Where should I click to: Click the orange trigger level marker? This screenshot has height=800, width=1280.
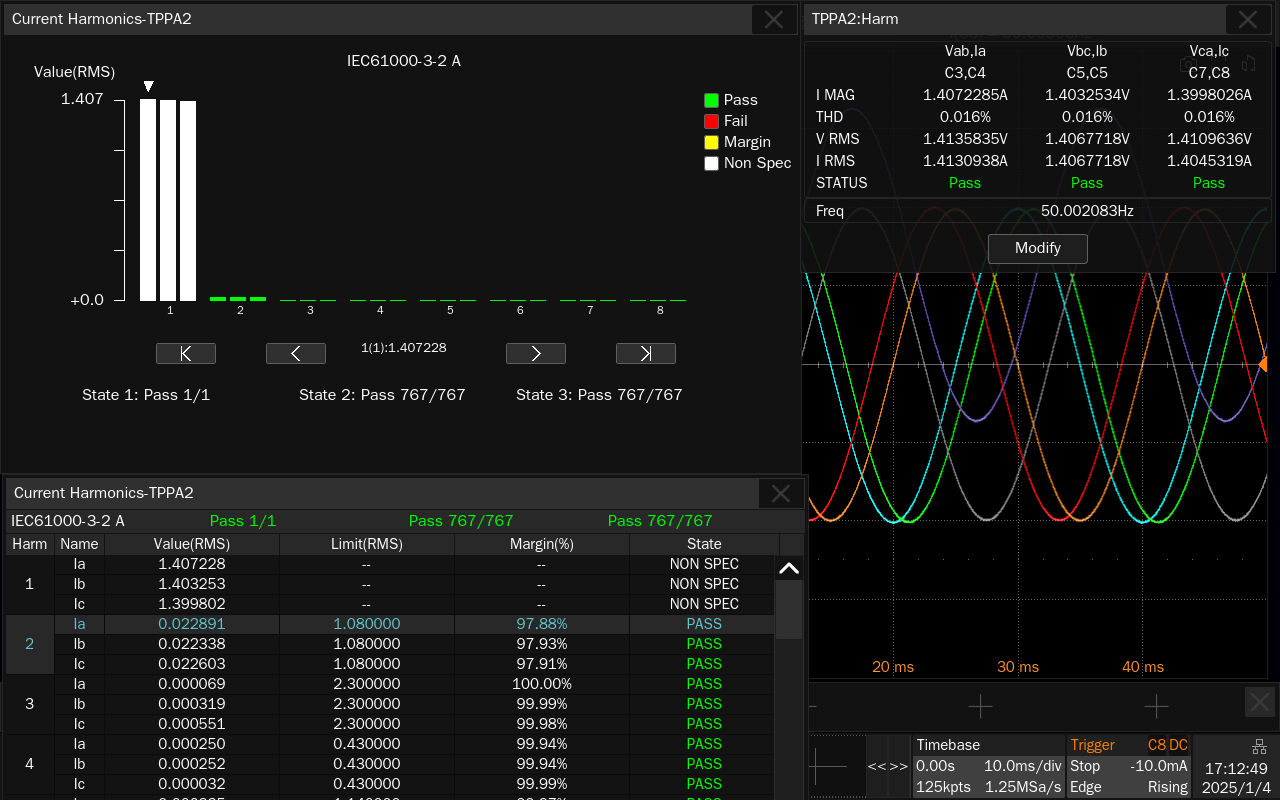click(1263, 364)
